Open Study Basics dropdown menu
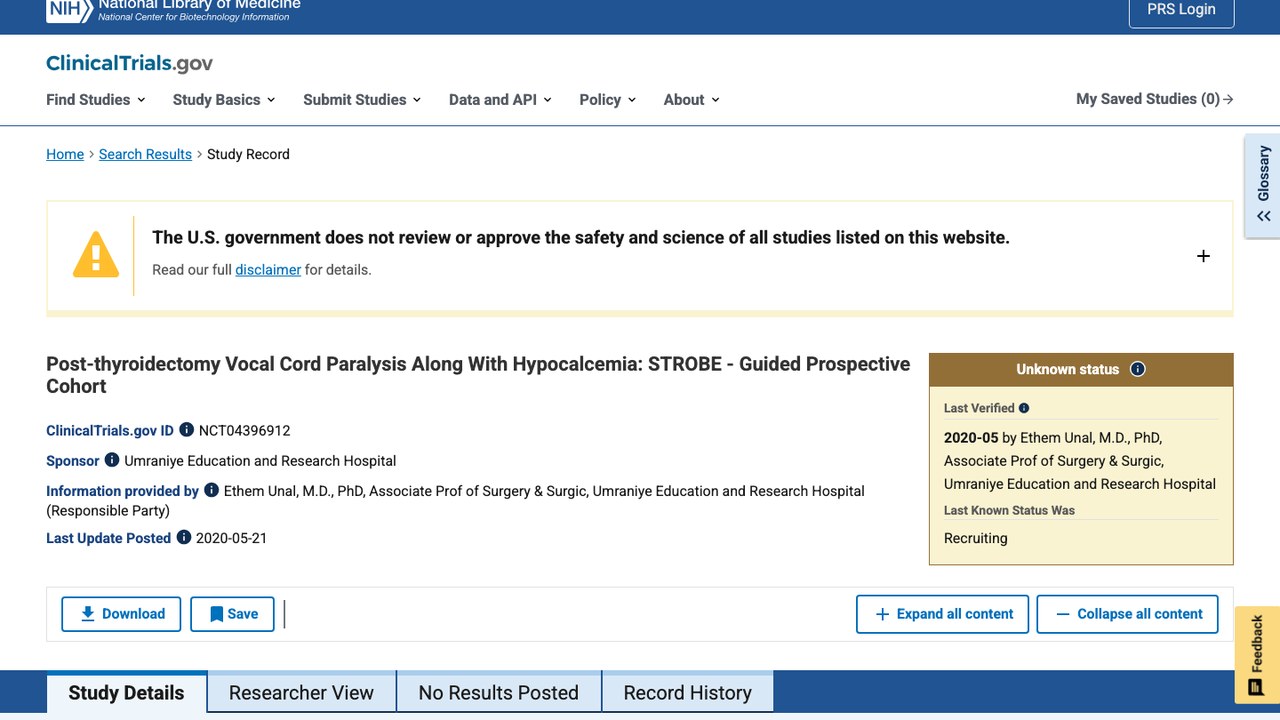Screen dimensions: 1280x720 224,99
